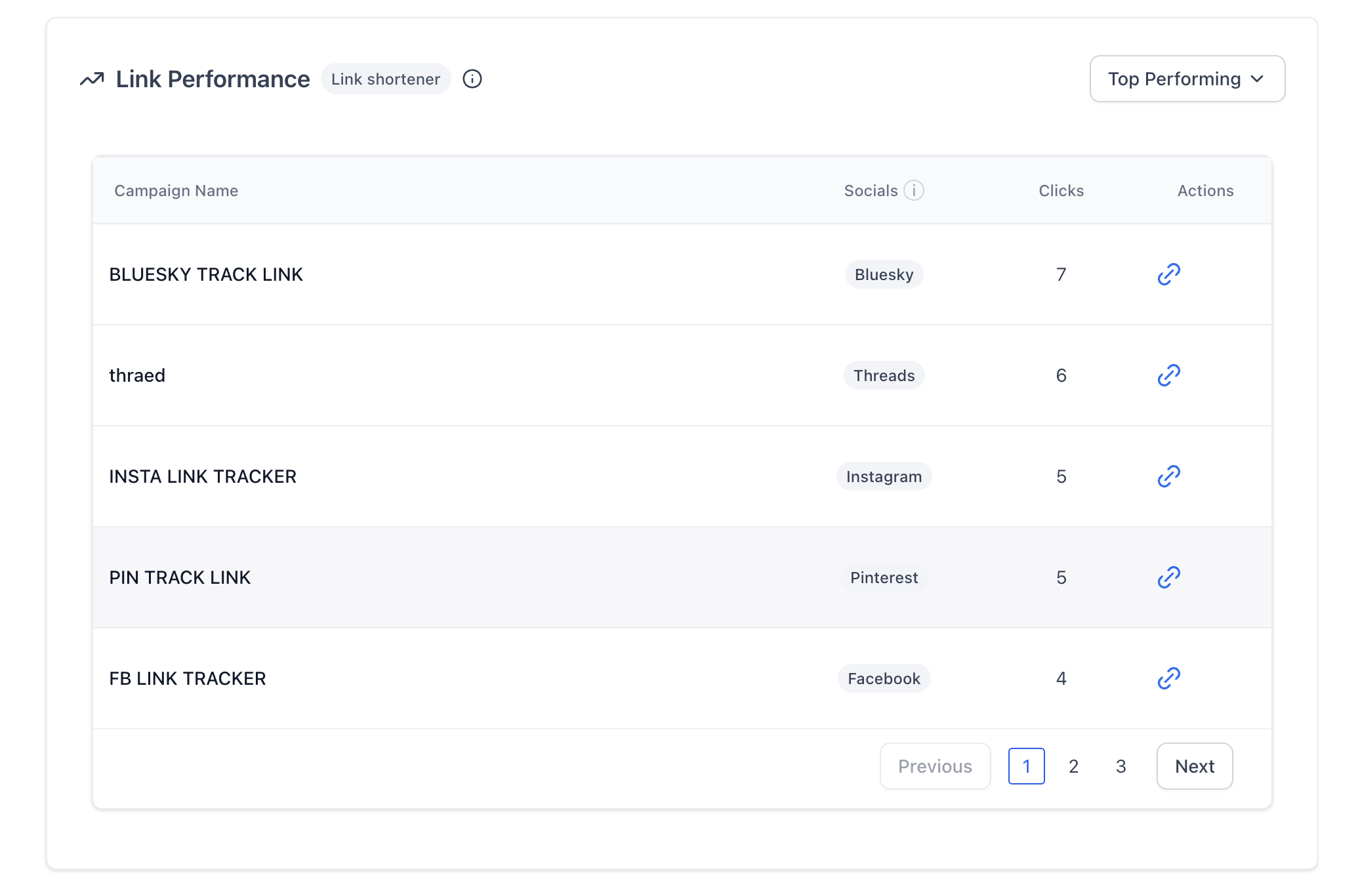This screenshot has width=1358, height=896.
Task: Select the thraed campaign name
Action: click(x=137, y=375)
